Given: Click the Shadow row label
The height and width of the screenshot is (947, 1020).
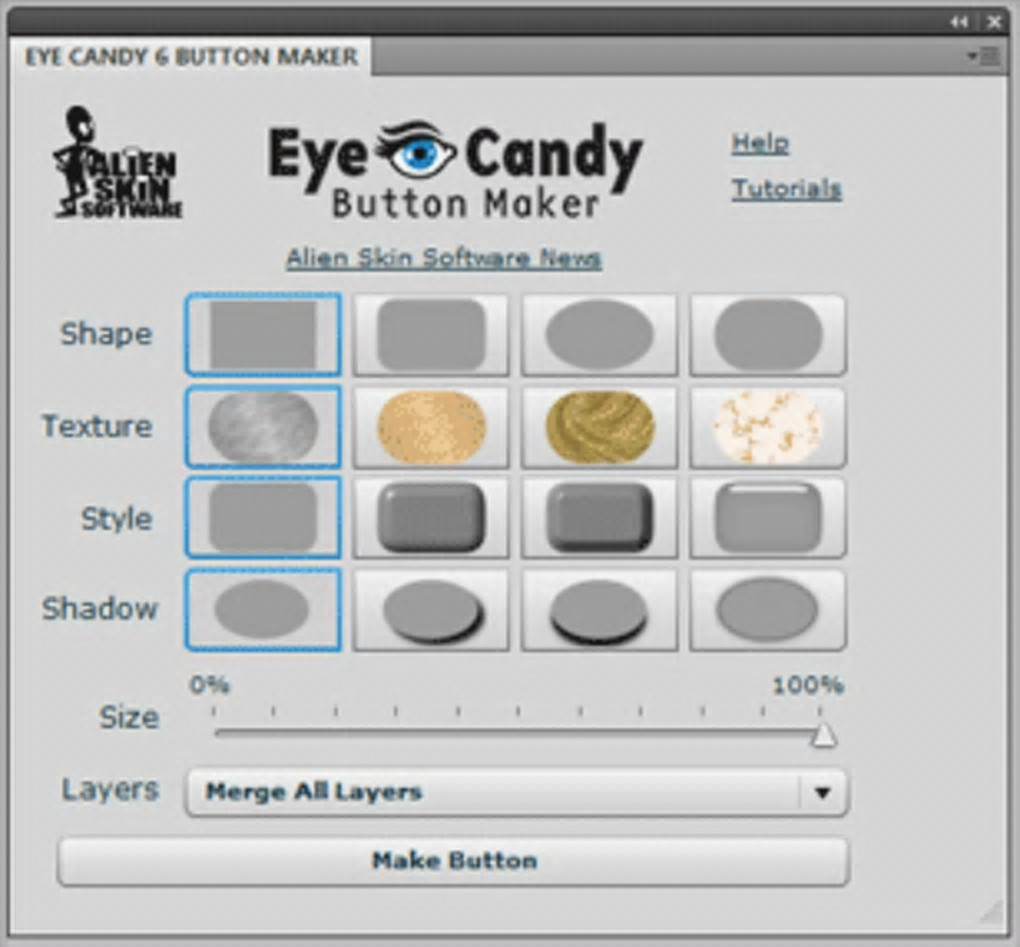Looking at the screenshot, I should coord(100,609).
